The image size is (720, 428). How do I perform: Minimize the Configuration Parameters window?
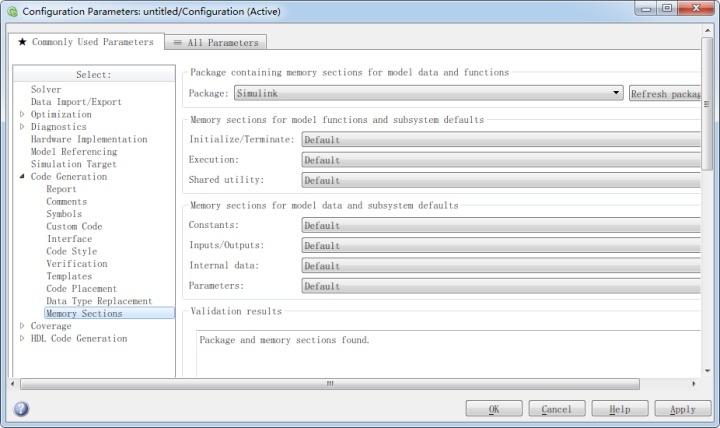coord(646,8)
